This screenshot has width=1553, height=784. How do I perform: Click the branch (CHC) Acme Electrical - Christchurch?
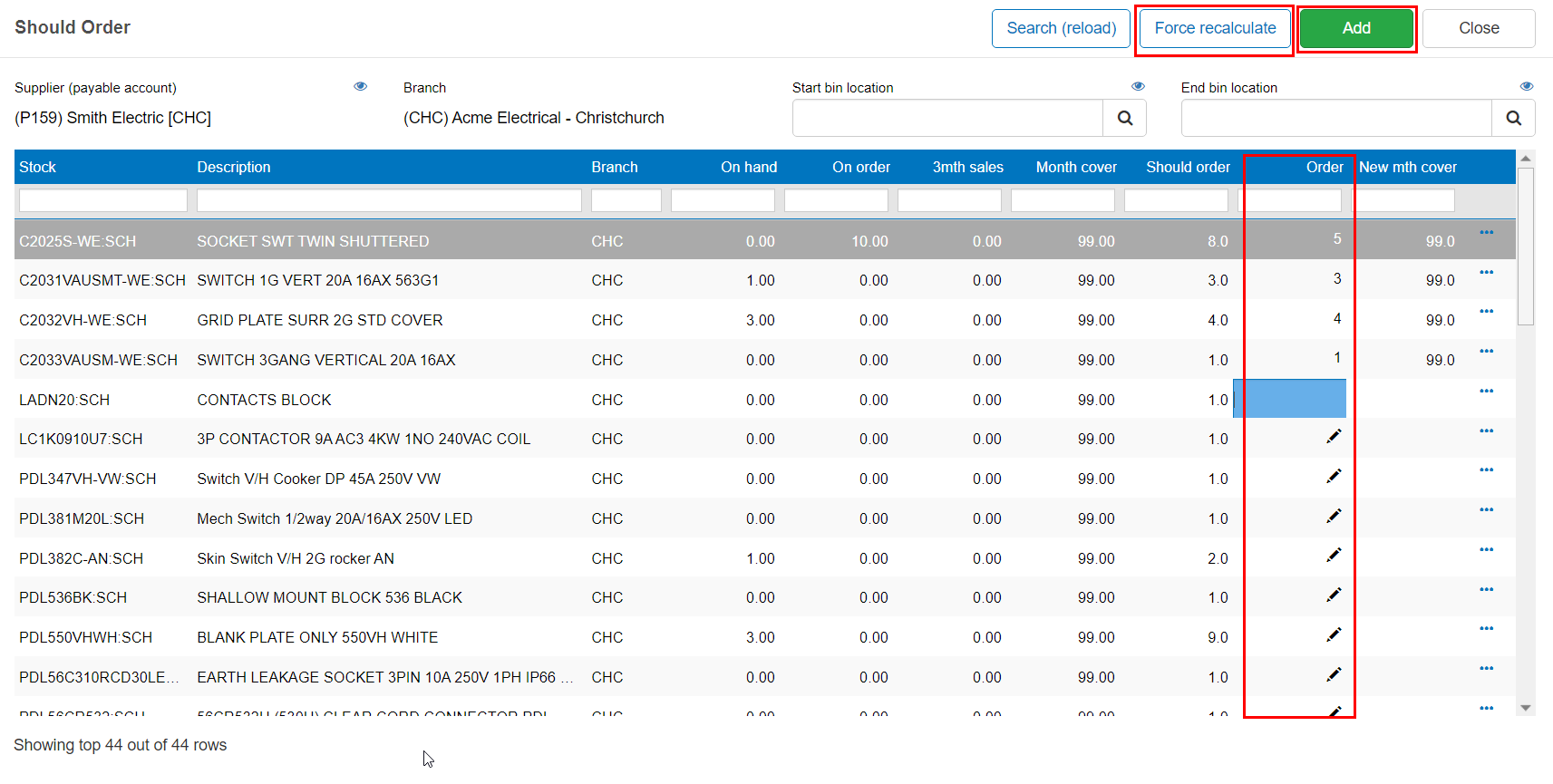click(534, 118)
